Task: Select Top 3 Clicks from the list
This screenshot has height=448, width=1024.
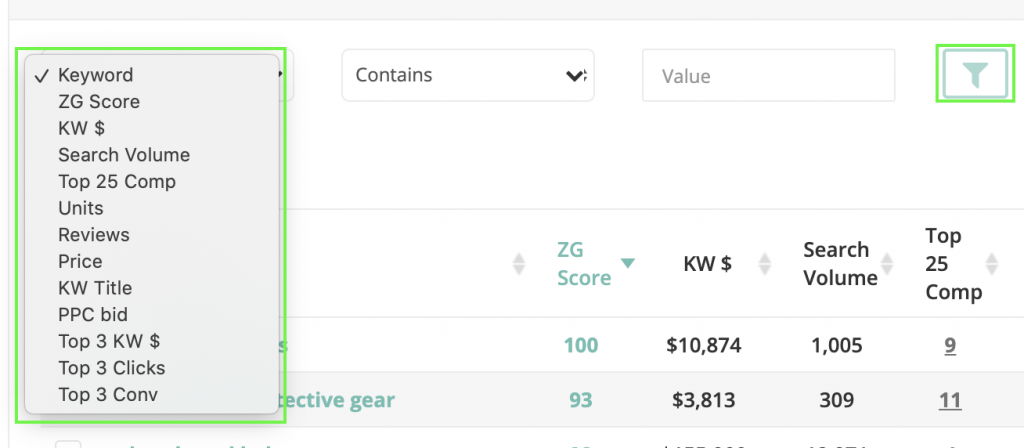Action: [x=112, y=368]
